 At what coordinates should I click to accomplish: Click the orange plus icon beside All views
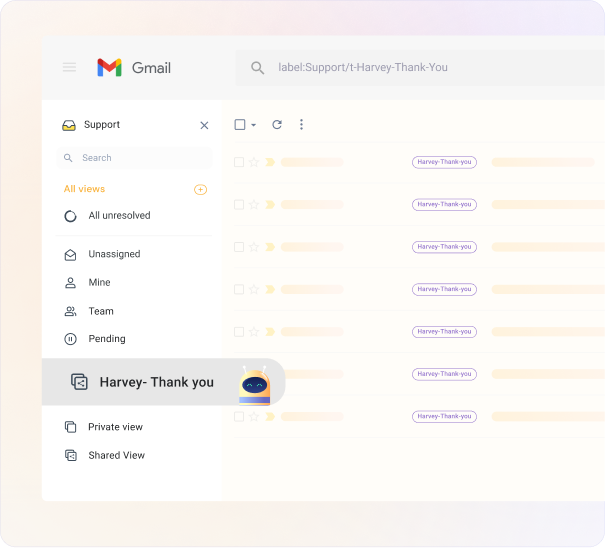[x=200, y=189]
